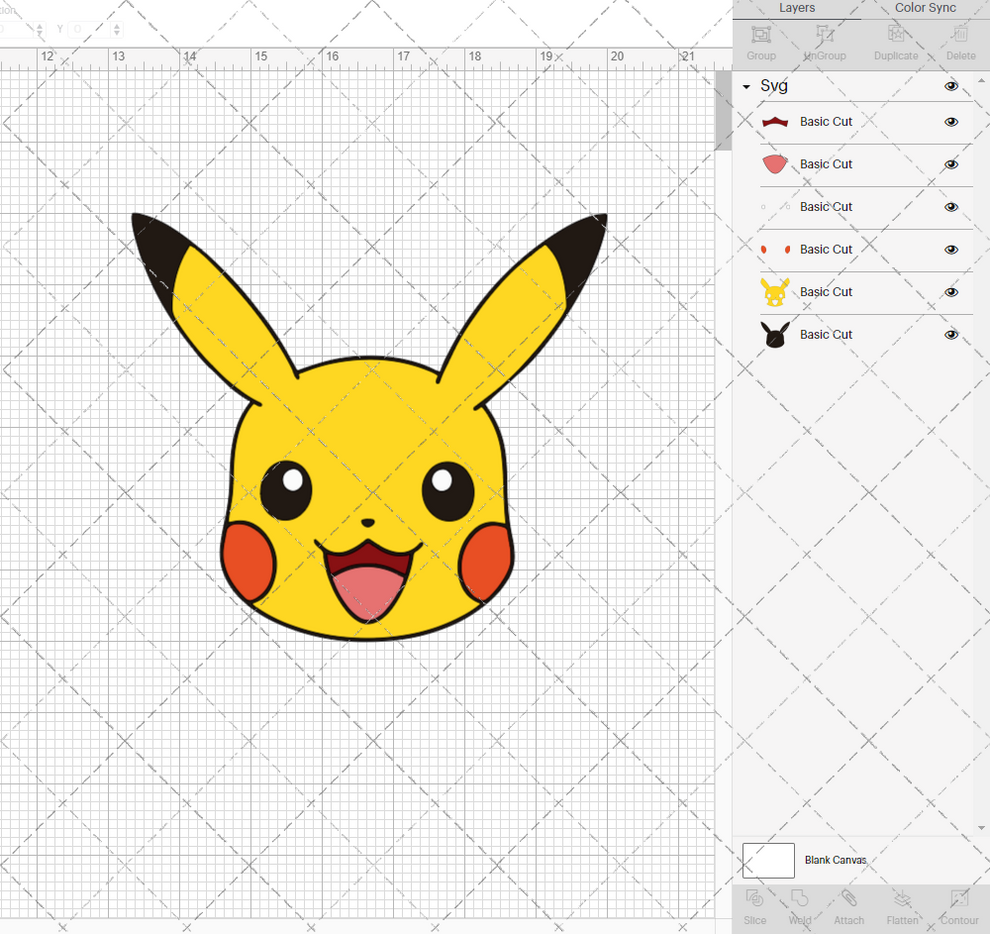Toggle the orange cheeks layer visibility
Image resolution: width=990 pixels, height=934 pixels.
(x=951, y=249)
